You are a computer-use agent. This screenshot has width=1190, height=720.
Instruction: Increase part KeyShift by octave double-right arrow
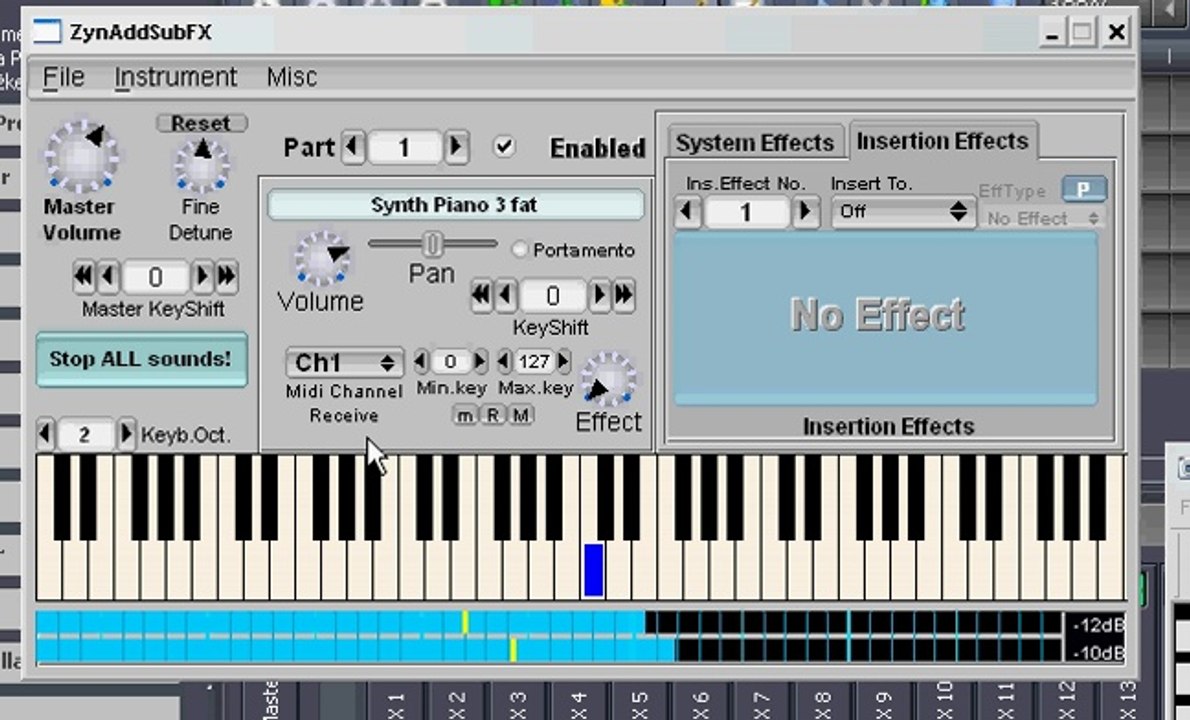624,295
